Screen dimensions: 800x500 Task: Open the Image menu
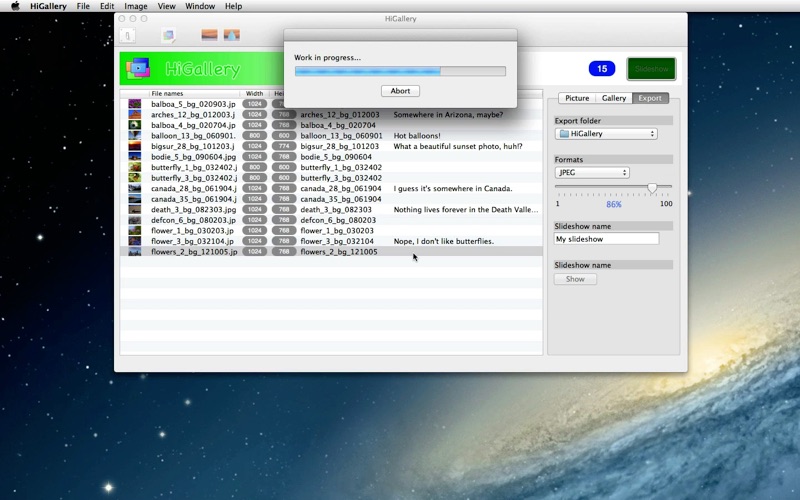(136, 6)
